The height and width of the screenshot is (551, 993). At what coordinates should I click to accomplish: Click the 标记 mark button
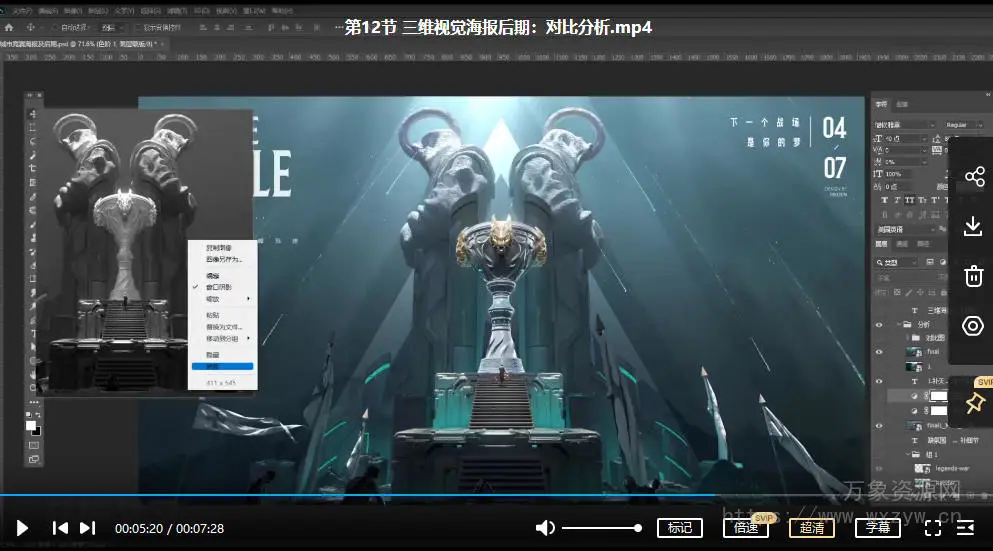click(x=680, y=528)
